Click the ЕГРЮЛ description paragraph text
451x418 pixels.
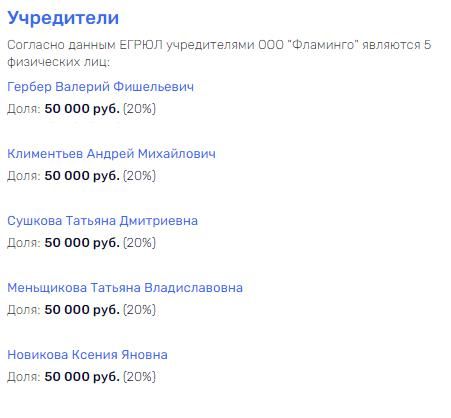[x=219, y=53]
